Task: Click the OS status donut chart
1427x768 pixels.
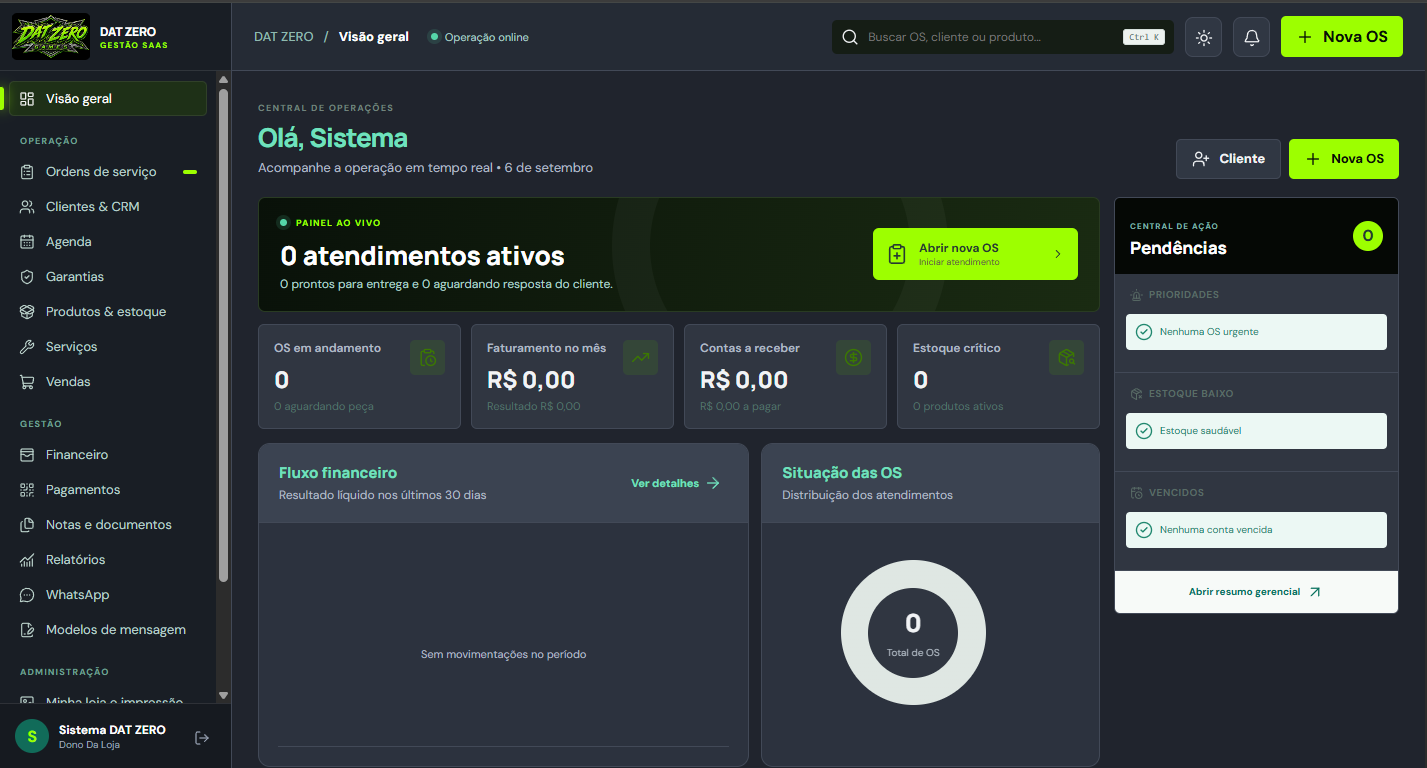Action: (913, 634)
